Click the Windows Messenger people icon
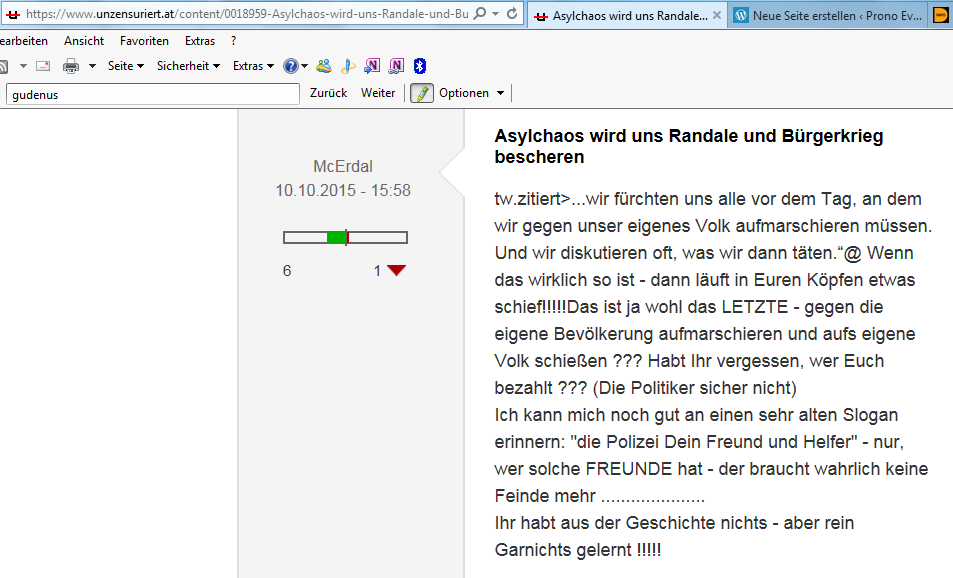This screenshot has width=953, height=578. point(324,66)
